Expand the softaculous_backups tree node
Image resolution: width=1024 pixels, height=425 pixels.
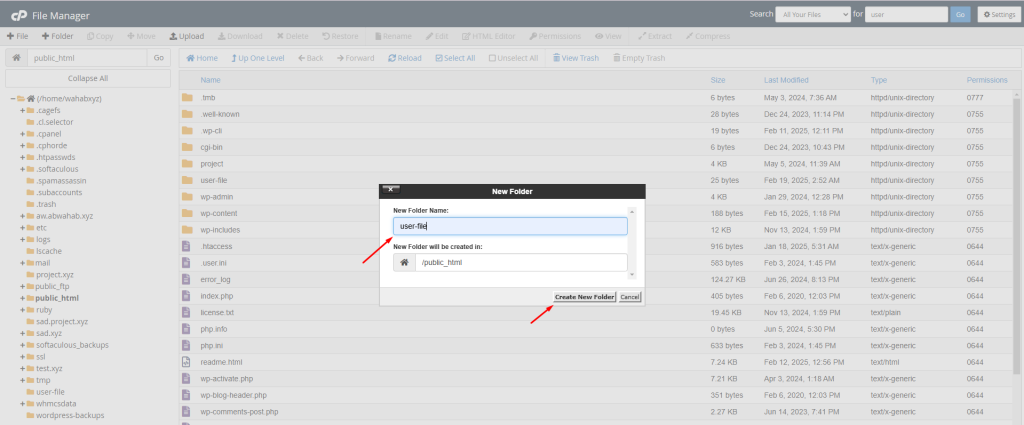tap(22, 344)
